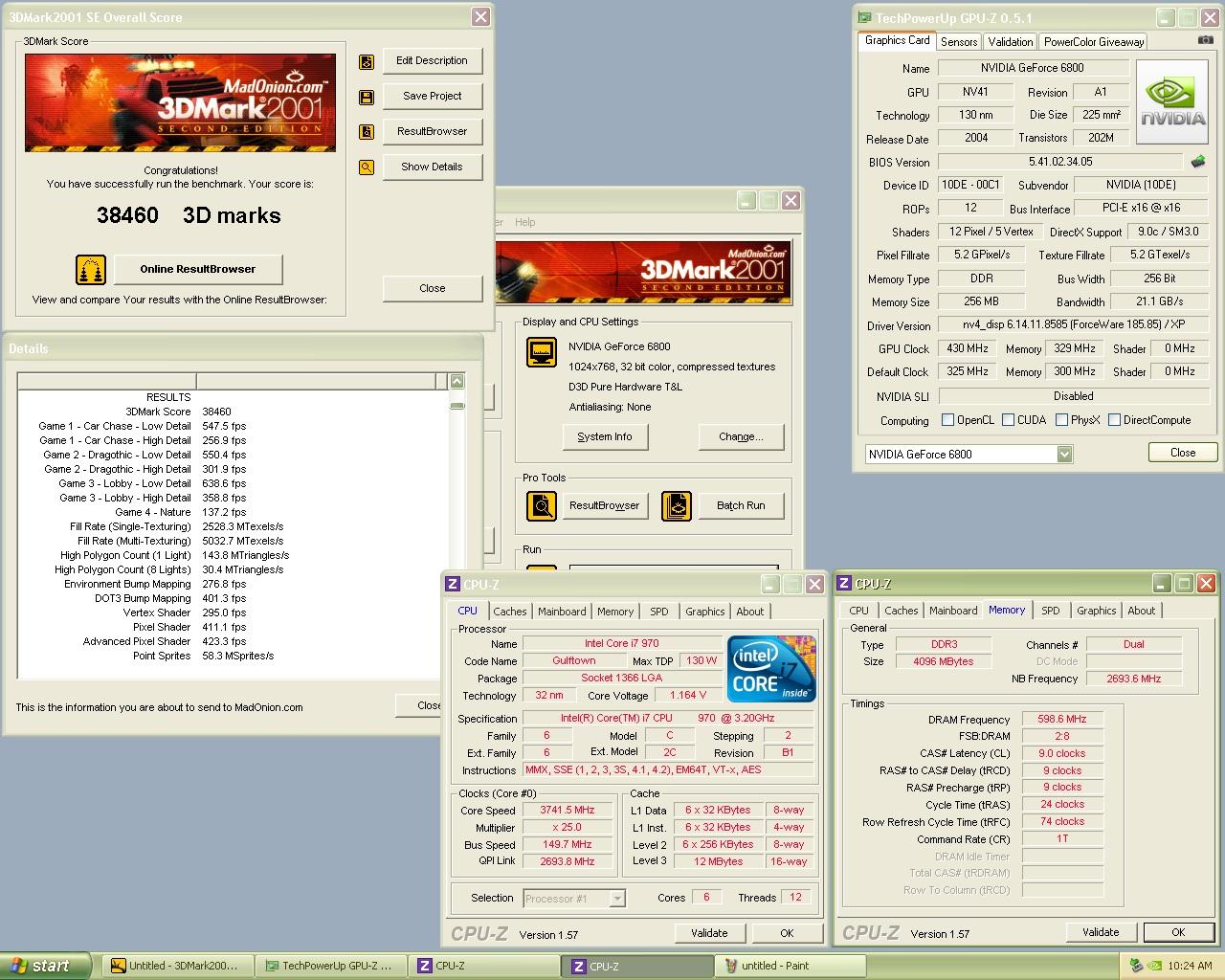Click the Safely Remove Hardware tray icon
The image size is (1225, 980).
coord(1136,966)
